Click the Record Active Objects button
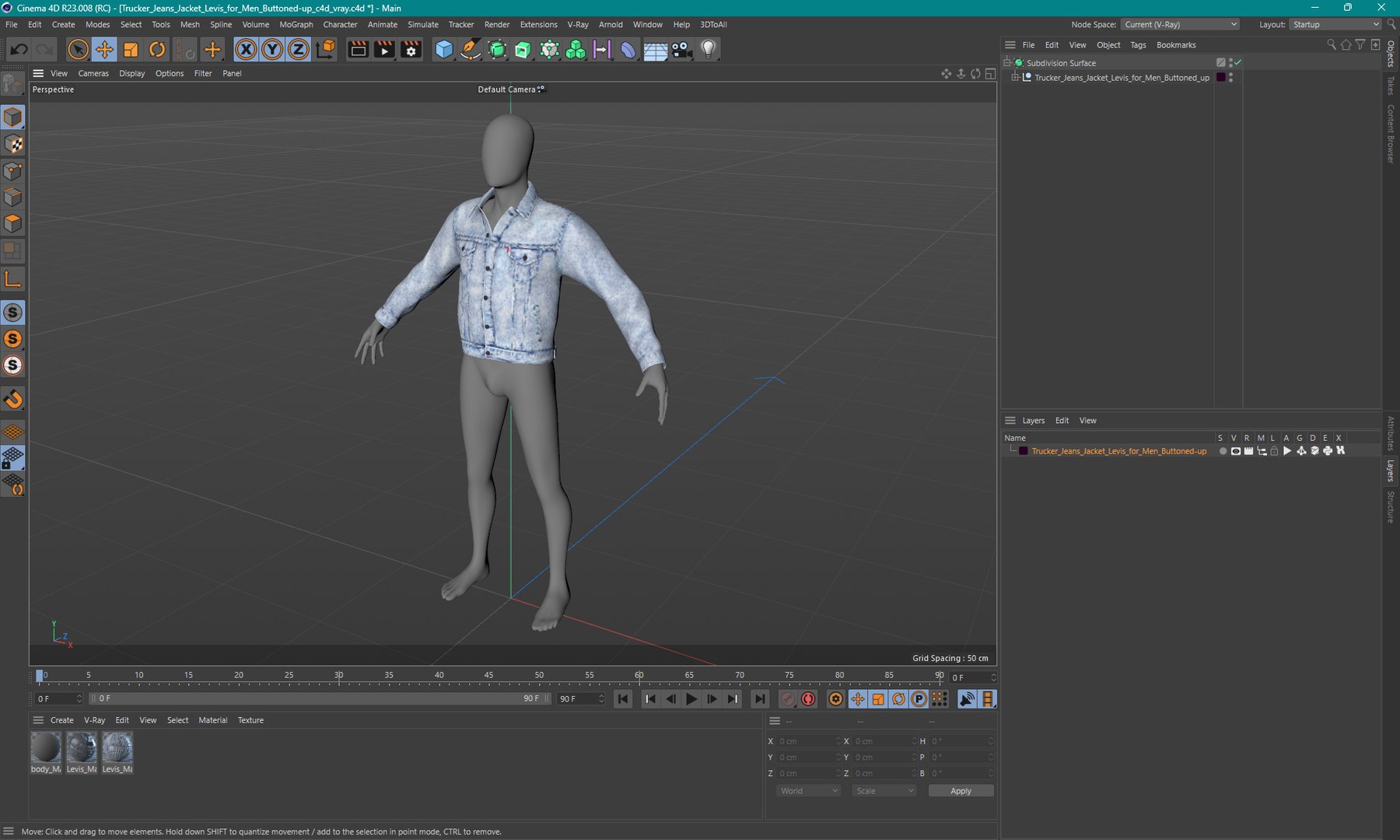1400x840 pixels. [x=788, y=699]
